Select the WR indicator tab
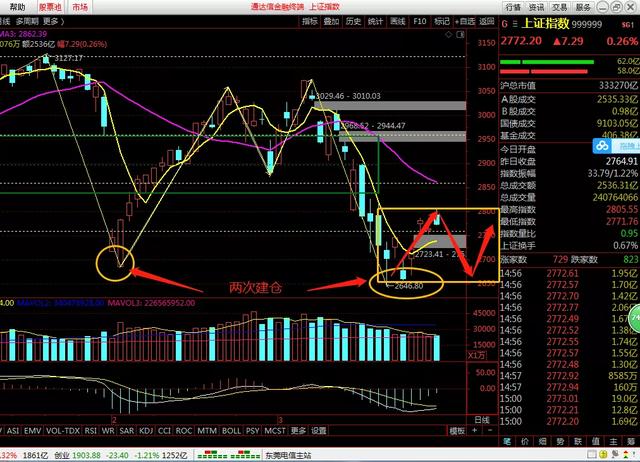Image resolution: width=640 pixels, height=462 pixels. point(108,431)
